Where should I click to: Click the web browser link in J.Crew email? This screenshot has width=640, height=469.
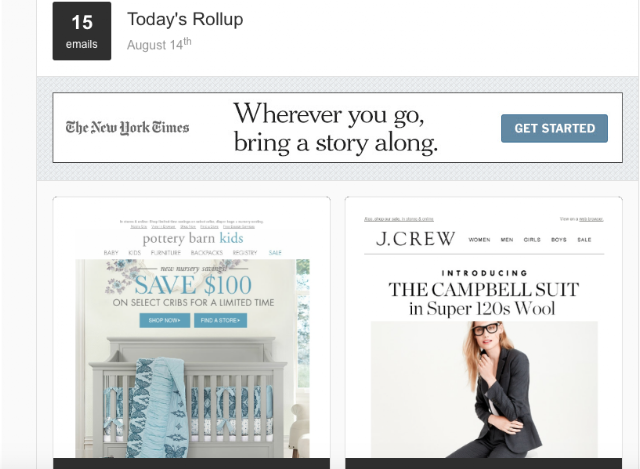click(x=591, y=219)
